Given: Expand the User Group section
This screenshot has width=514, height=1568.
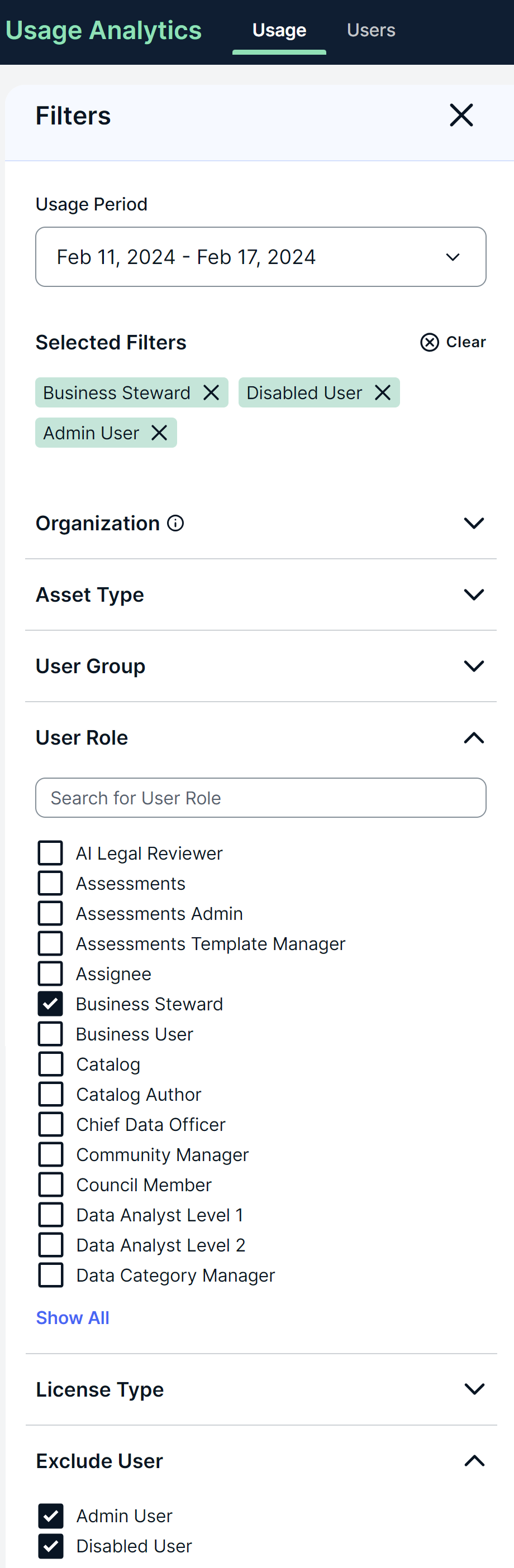Looking at the screenshot, I should (x=474, y=666).
